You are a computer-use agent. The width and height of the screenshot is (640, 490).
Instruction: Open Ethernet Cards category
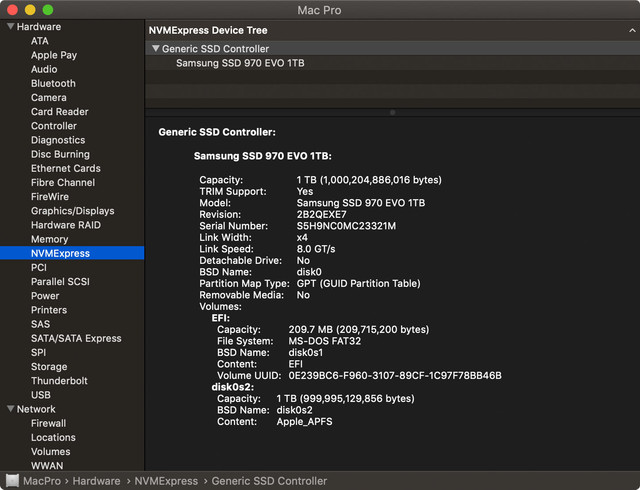pos(66,168)
